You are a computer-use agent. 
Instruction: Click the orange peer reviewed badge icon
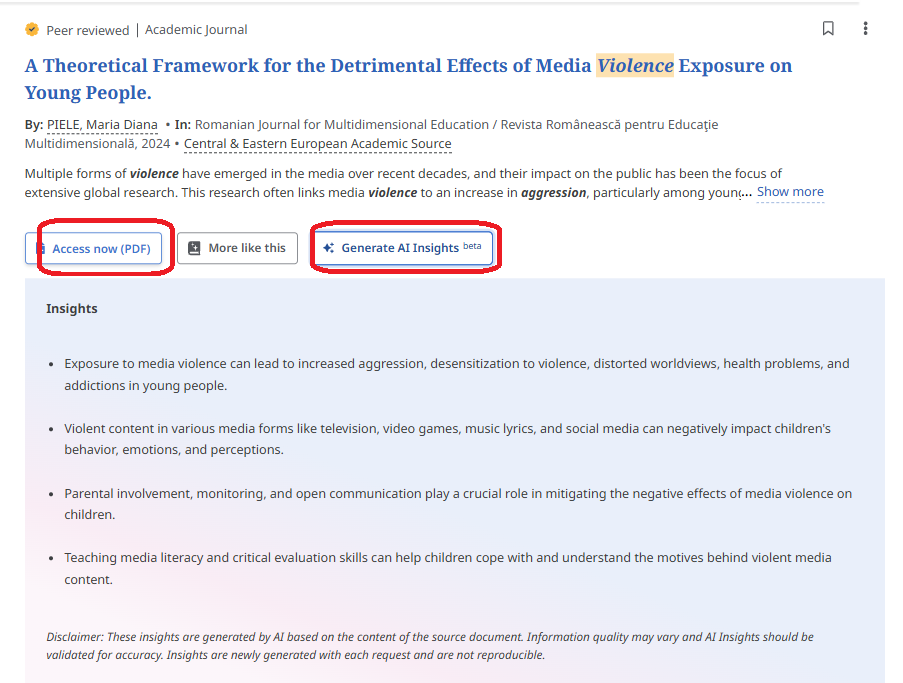pos(32,30)
